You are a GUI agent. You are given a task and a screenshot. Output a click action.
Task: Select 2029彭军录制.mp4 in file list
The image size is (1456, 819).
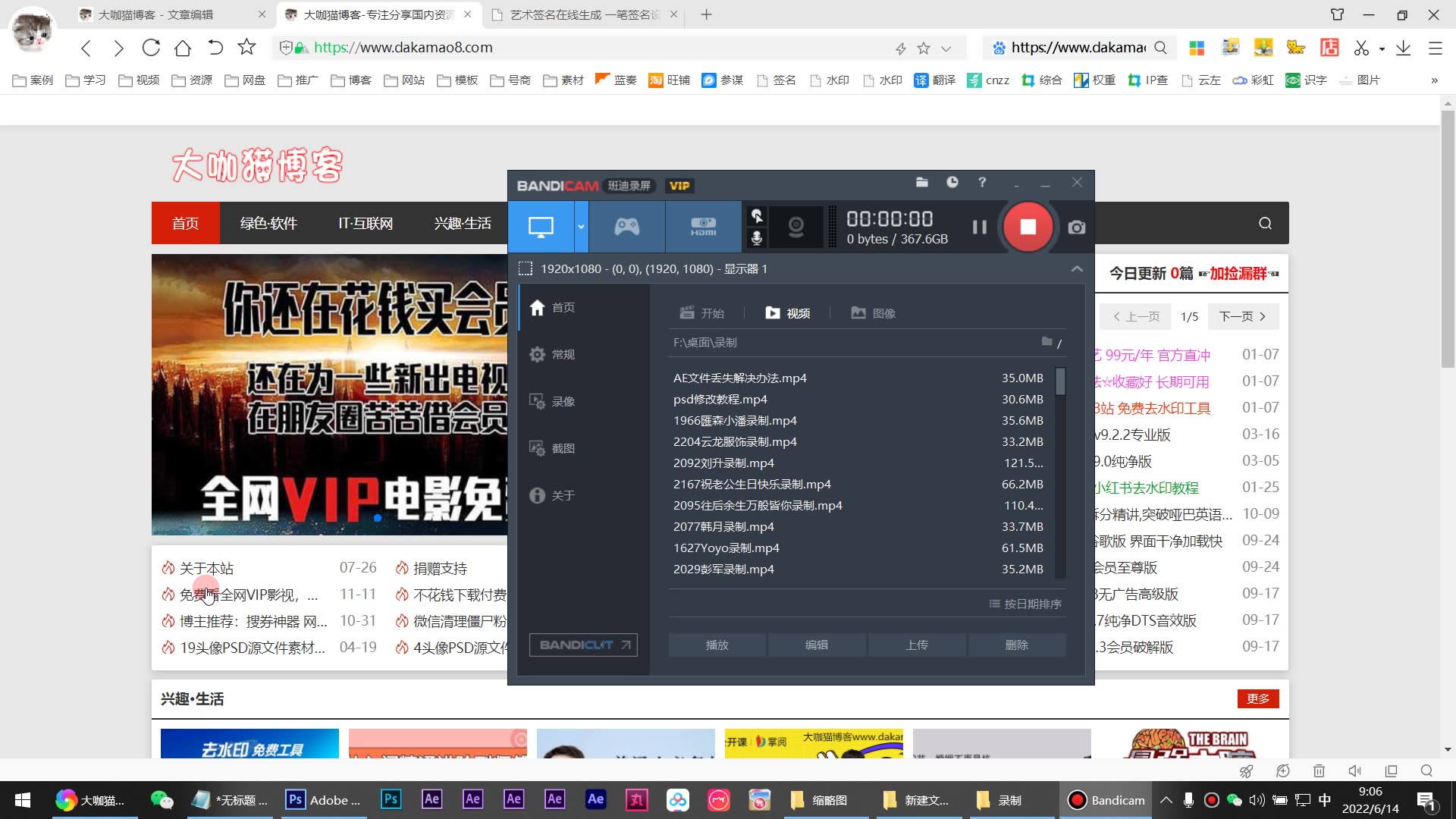pos(858,569)
